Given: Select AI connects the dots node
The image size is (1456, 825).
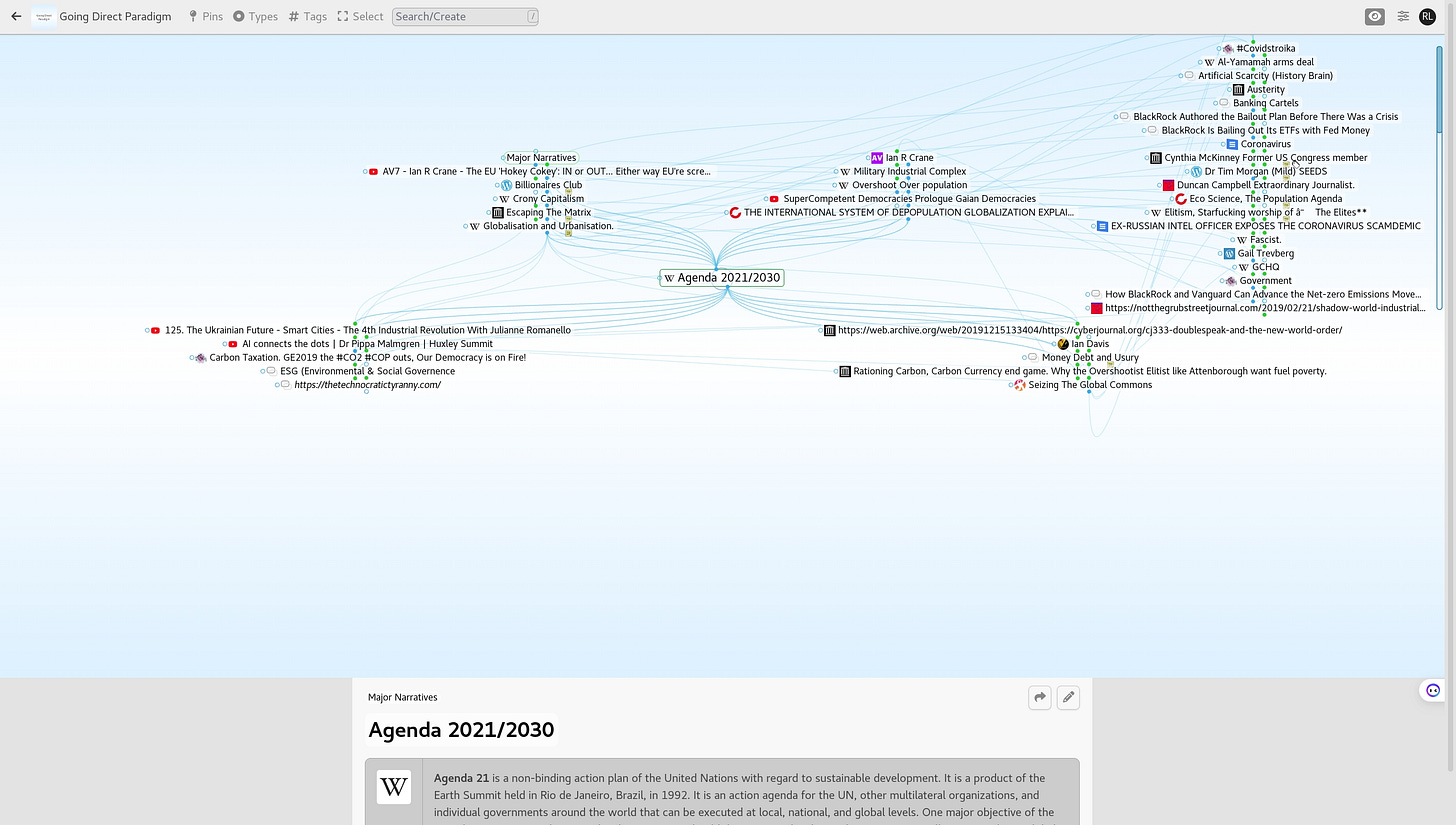Looking at the screenshot, I should tap(360, 344).
